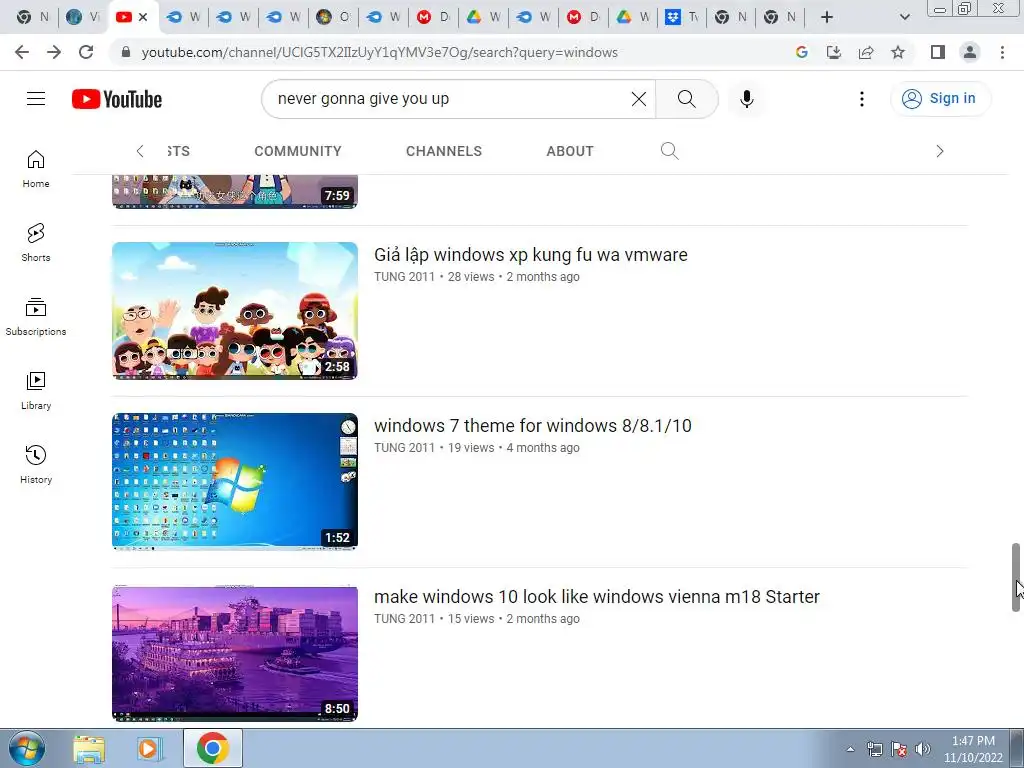The image size is (1024, 768).
Task: Show hidden system tray icons
Action: 850,749
